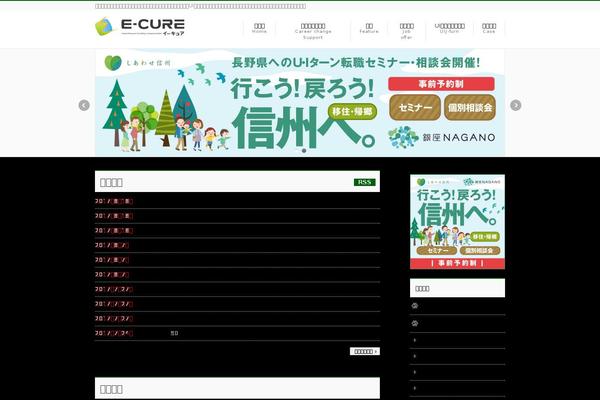Viewport: 600px width, 400px height.
Task: Click the E-CURE logo
Action: [140, 27]
